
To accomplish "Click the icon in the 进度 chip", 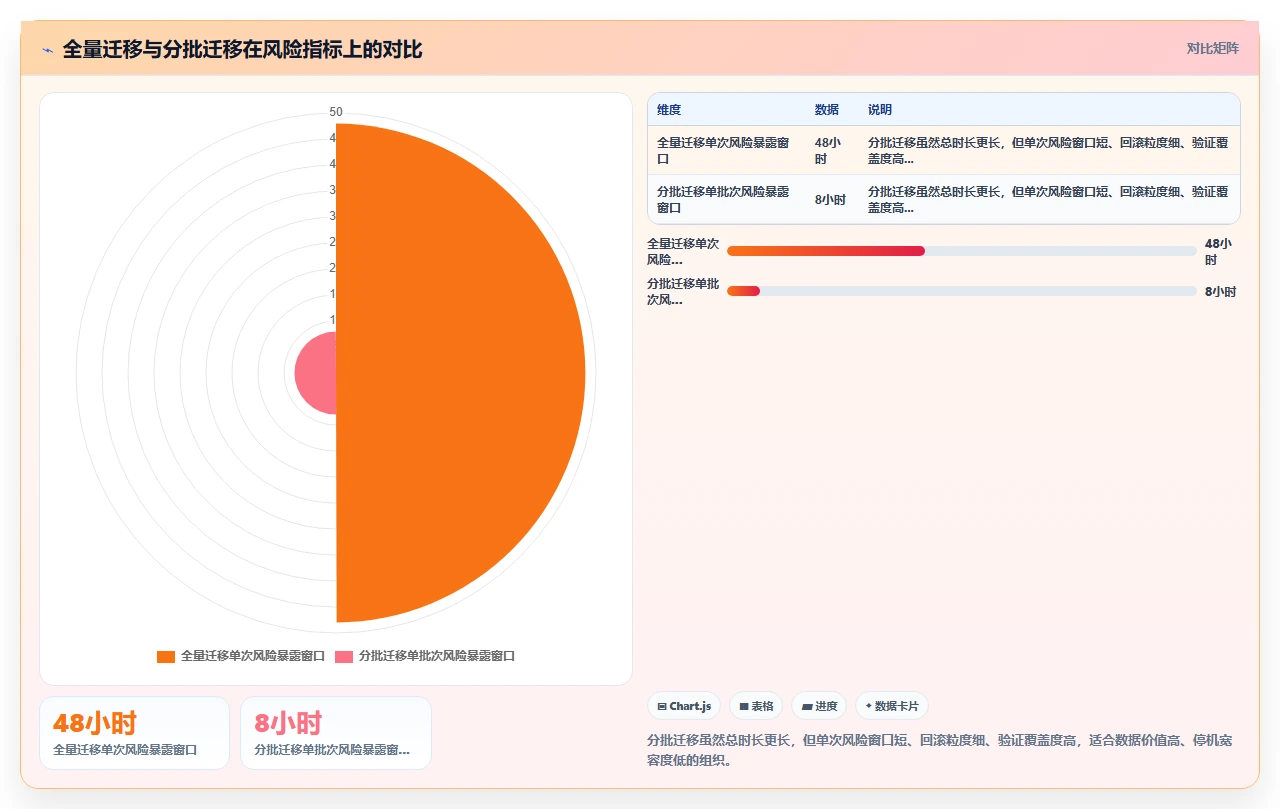I will point(807,706).
